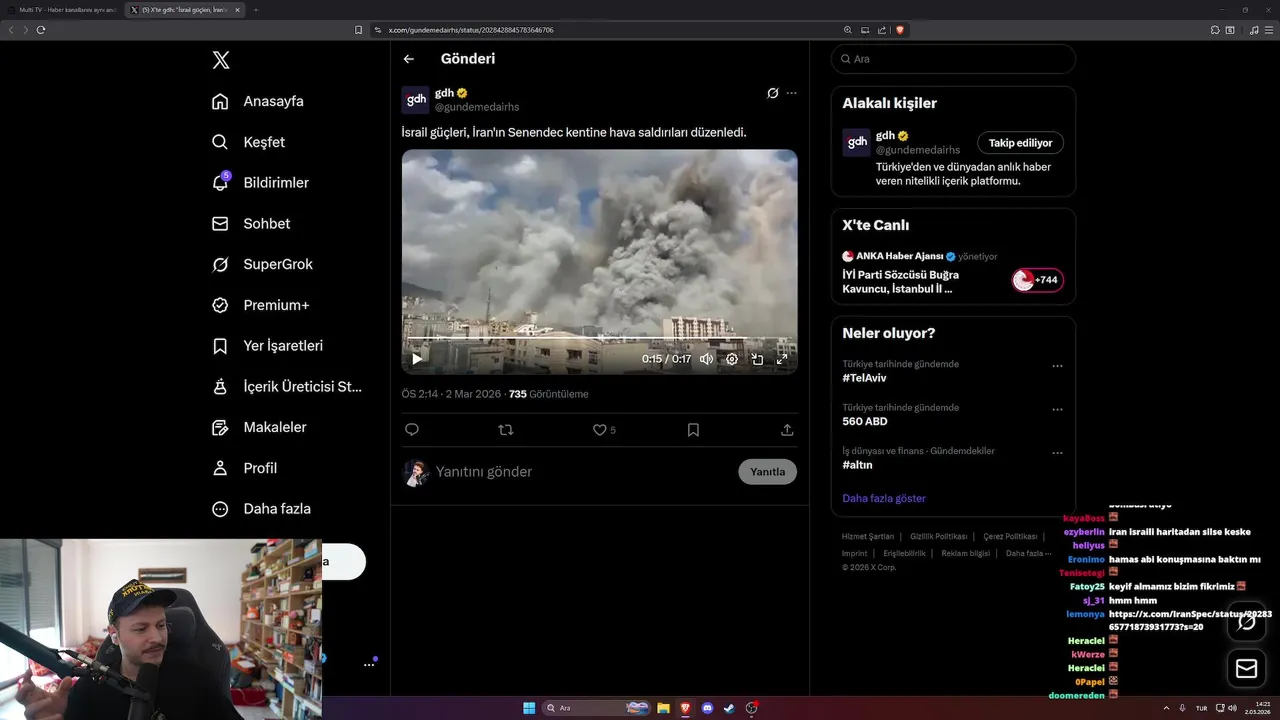Click the address bar URL
This screenshot has width=1280, height=720.
point(471,30)
